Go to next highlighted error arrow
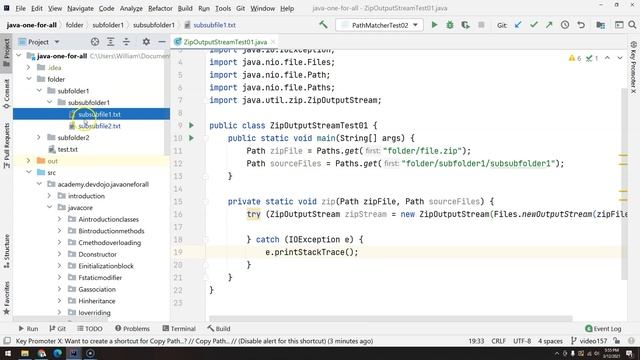Viewport: 640px width, 360px height. [x=620, y=58]
